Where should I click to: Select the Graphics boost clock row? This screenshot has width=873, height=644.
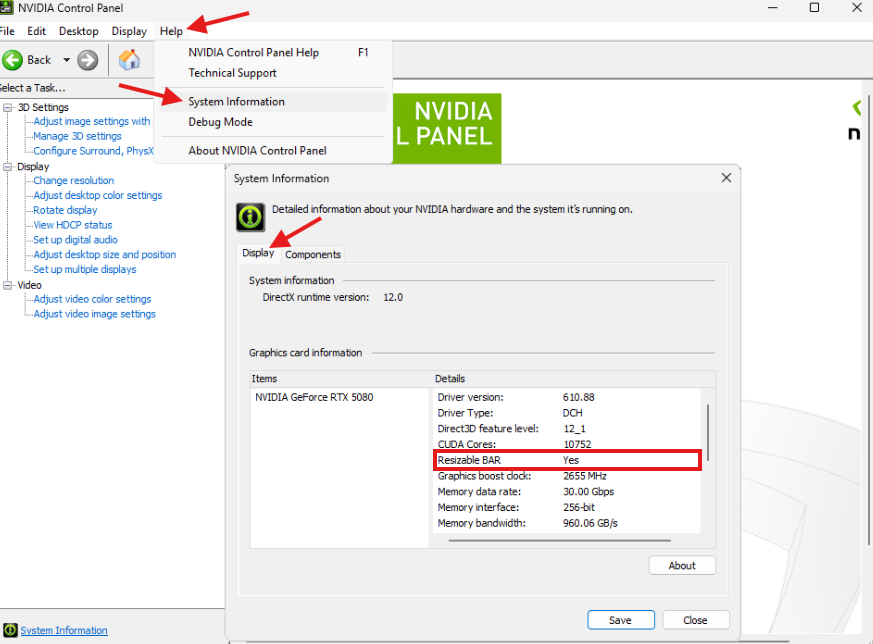(567, 476)
